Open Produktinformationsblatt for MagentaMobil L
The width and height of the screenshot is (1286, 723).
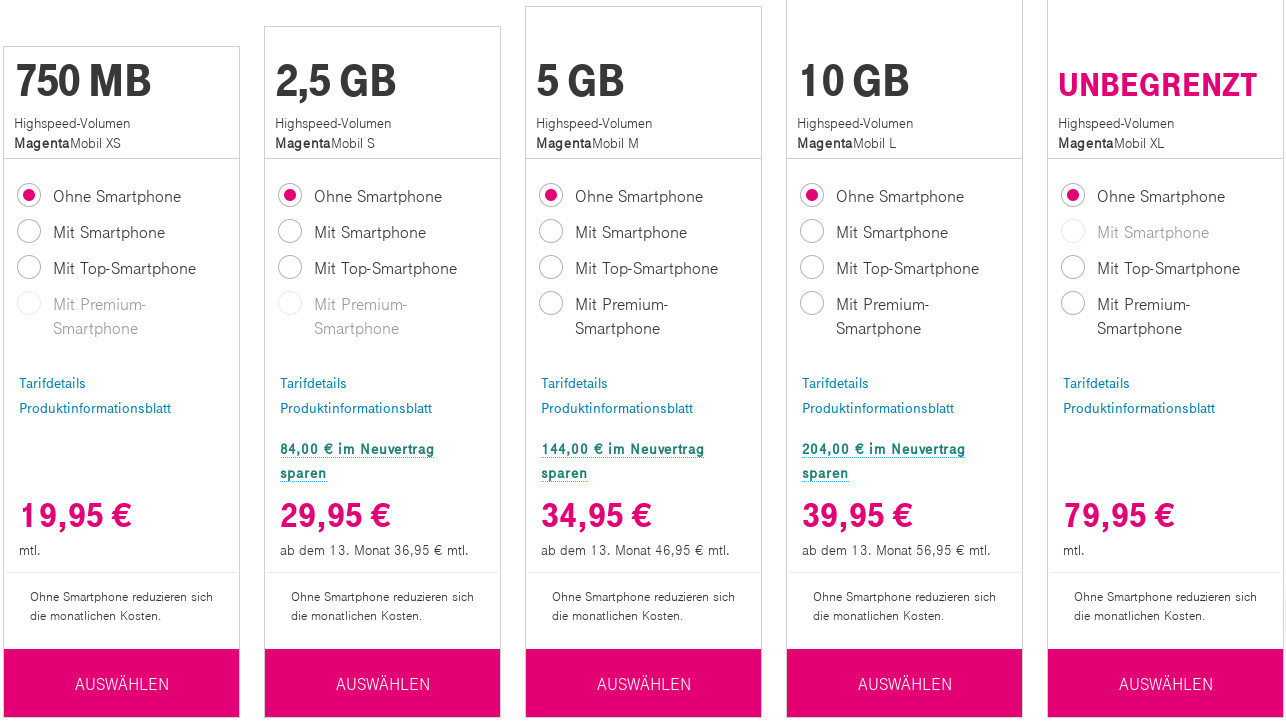[877, 408]
